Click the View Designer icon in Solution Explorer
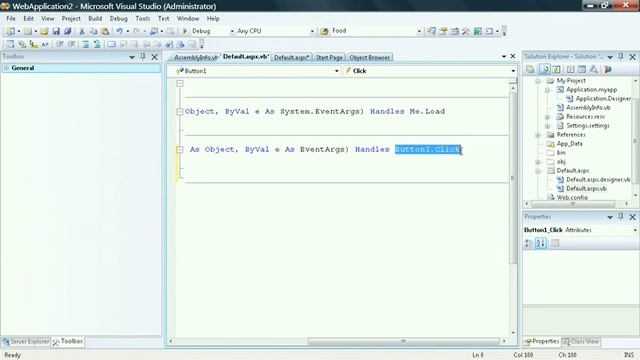The height and width of the screenshot is (360, 640). pos(582,69)
